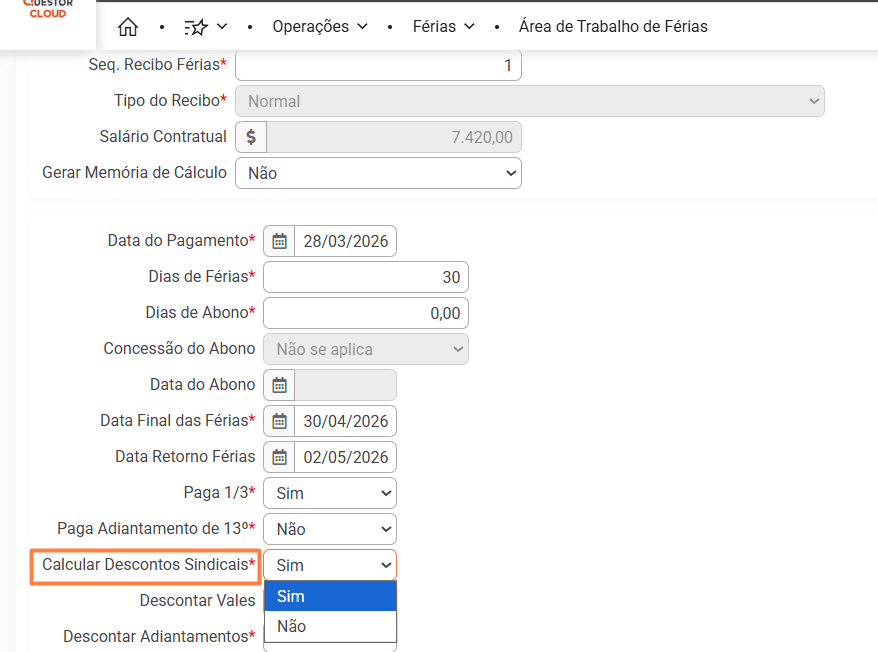Screen dimensions: 878x652
Task: Click the Seq. Recibo Férias input field
Action: click(378, 65)
